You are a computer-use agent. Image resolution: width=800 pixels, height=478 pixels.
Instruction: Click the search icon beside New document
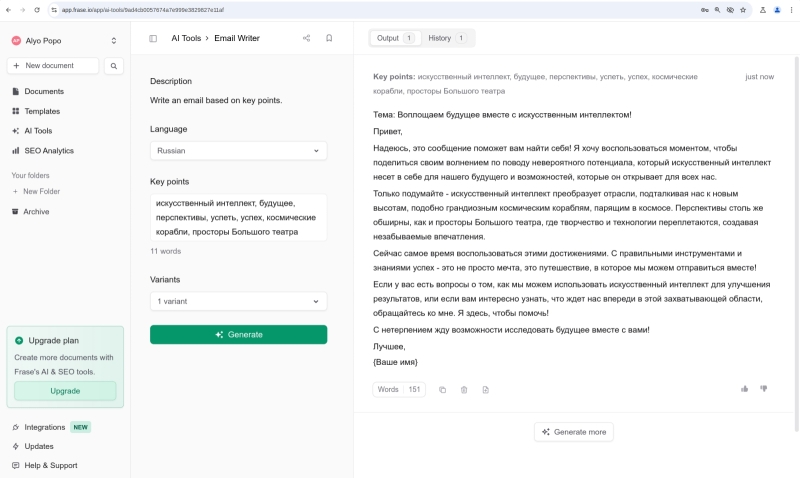[114, 66]
